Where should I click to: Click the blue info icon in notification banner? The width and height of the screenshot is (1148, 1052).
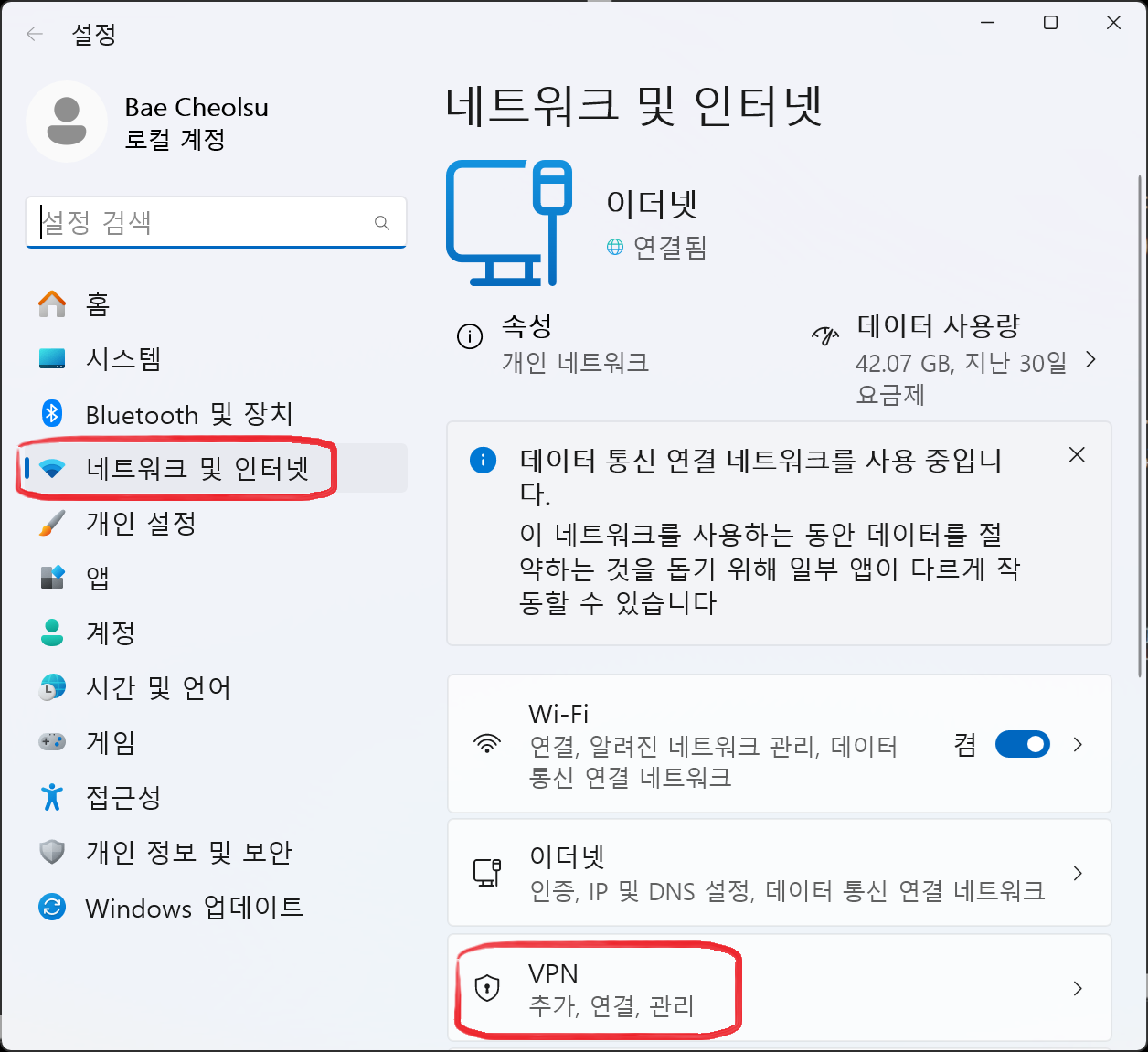pyautogui.click(x=483, y=460)
